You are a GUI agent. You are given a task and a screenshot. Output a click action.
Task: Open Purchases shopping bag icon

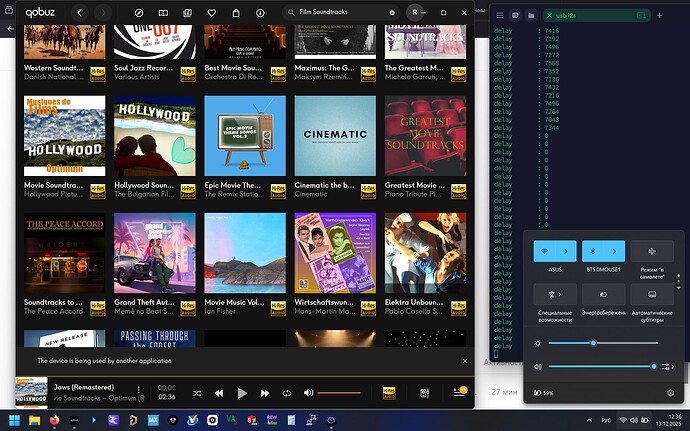[236, 13]
